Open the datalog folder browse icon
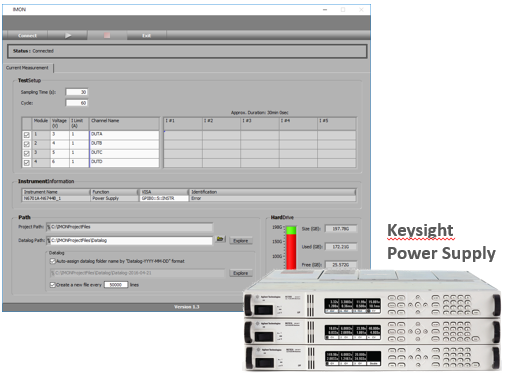506x375 pixels. click(x=220, y=239)
